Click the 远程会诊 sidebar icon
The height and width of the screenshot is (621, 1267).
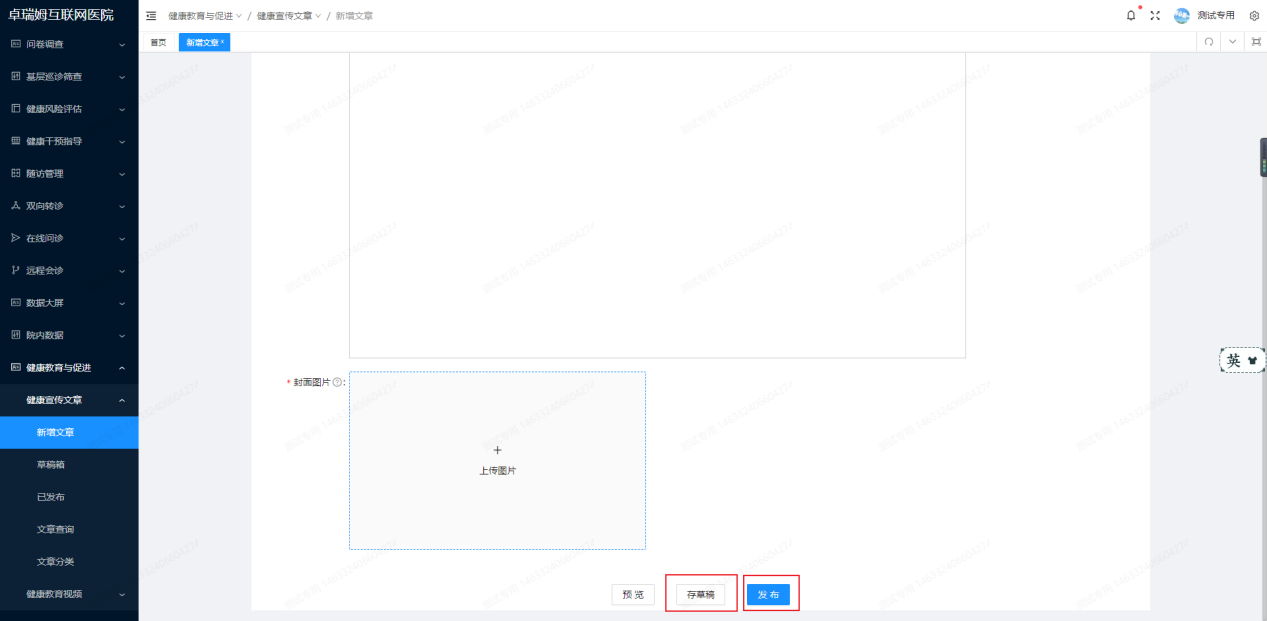(15, 270)
